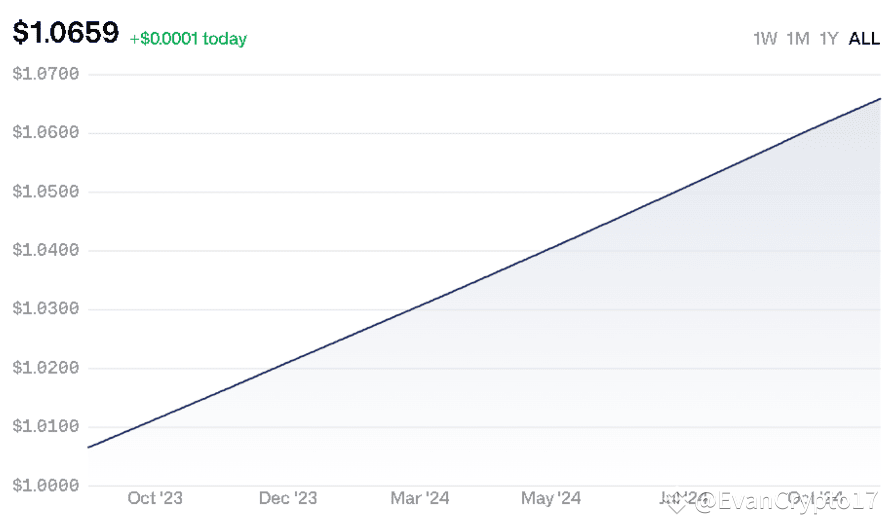Select the ALL time range
The height and width of the screenshot is (523, 886).
[864, 39]
